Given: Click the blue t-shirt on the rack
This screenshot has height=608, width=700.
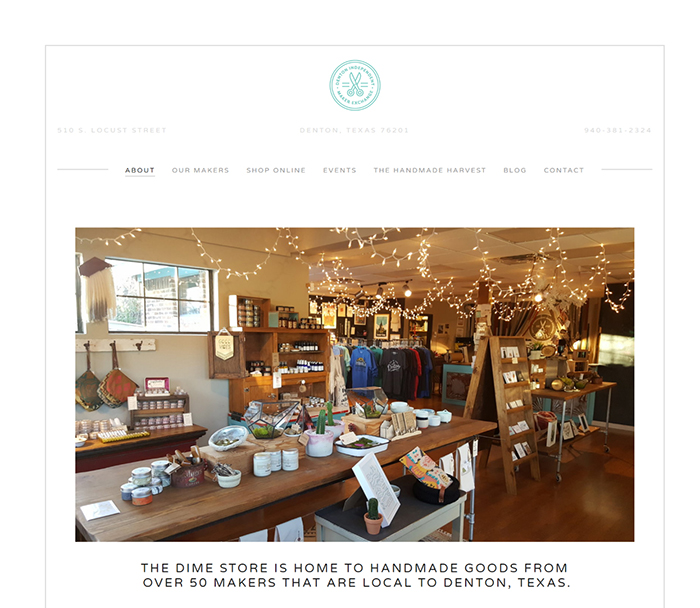Looking at the screenshot, I should tap(363, 366).
